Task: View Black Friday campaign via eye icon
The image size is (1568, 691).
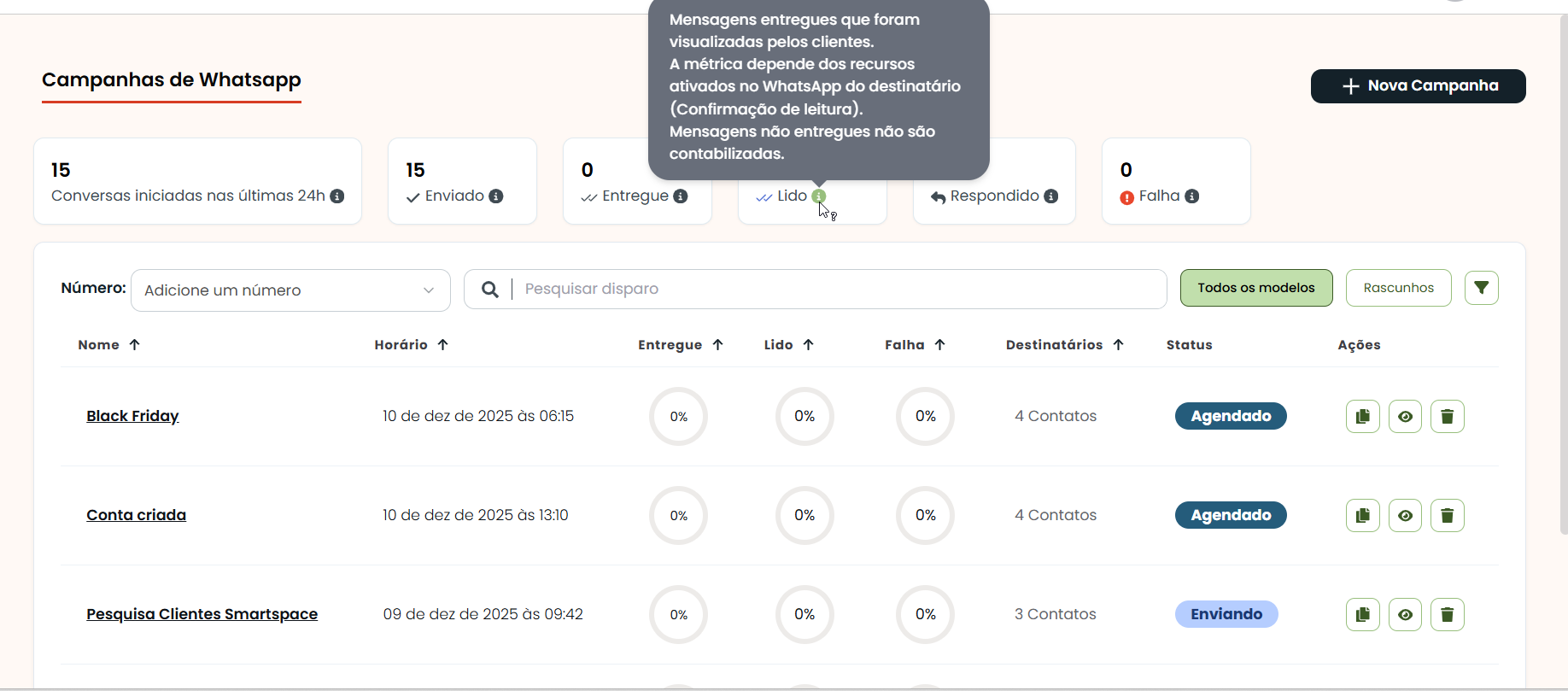Action: pyautogui.click(x=1405, y=417)
